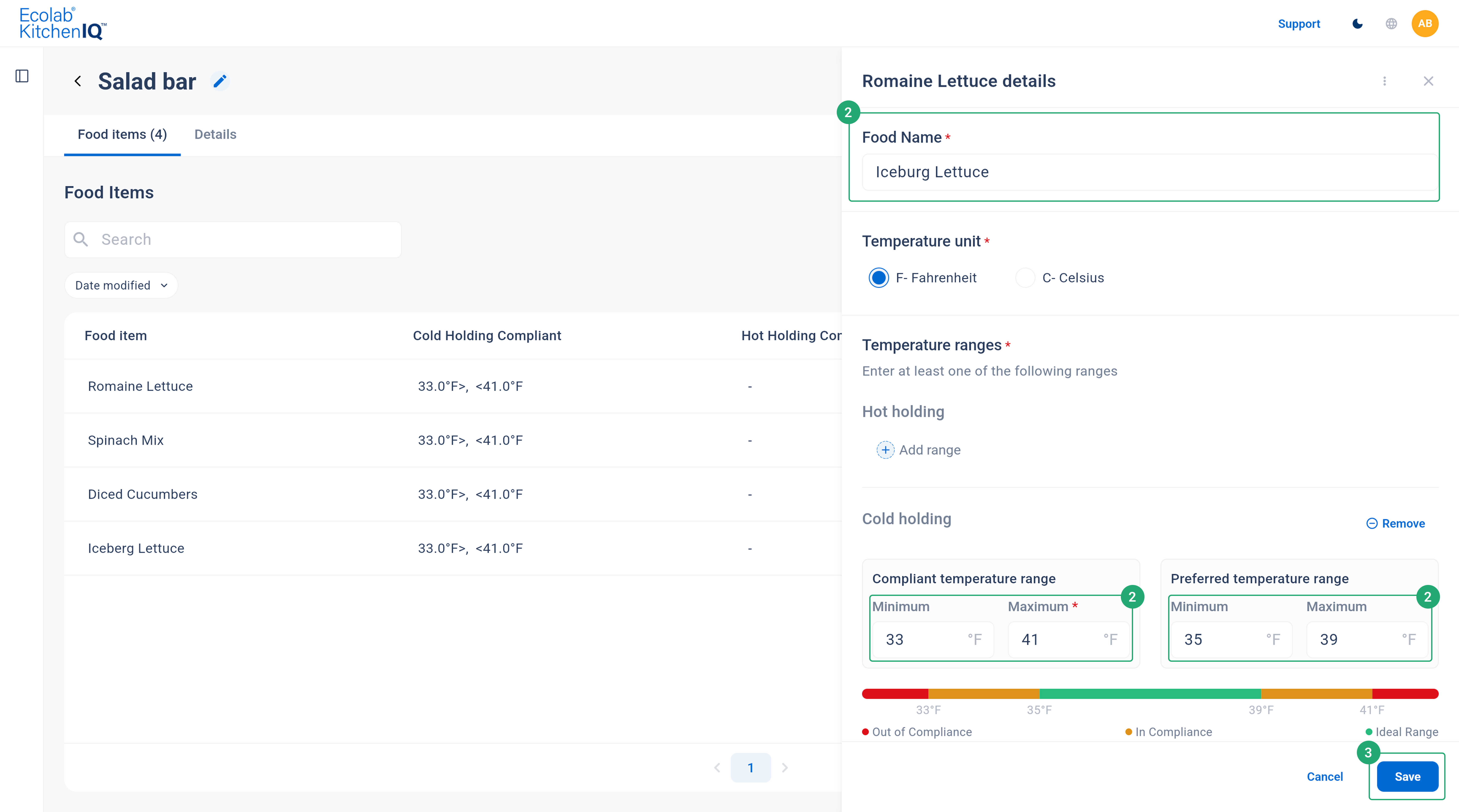The height and width of the screenshot is (812, 1459).
Task: Open the AB user avatar menu
Action: (1425, 24)
